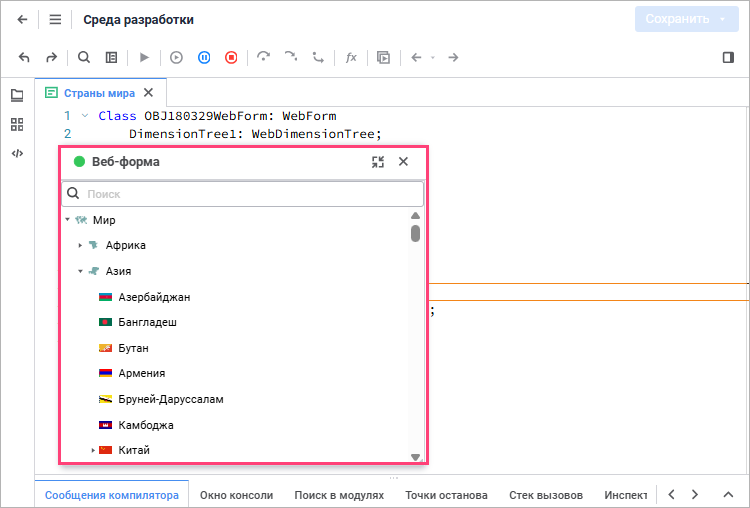Run the module with the play icon

(x=144, y=57)
